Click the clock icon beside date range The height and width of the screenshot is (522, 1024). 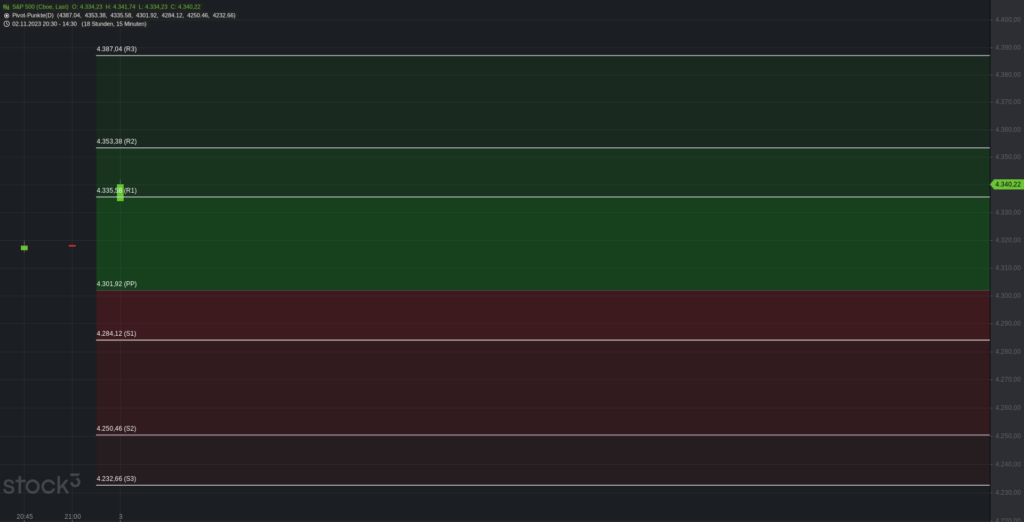7,24
